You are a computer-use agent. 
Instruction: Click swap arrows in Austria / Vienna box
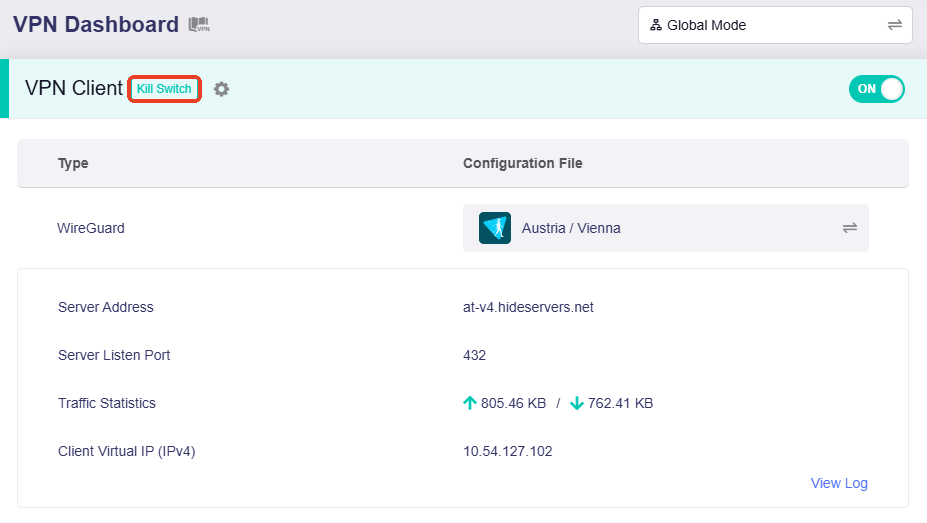click(849, 228)
